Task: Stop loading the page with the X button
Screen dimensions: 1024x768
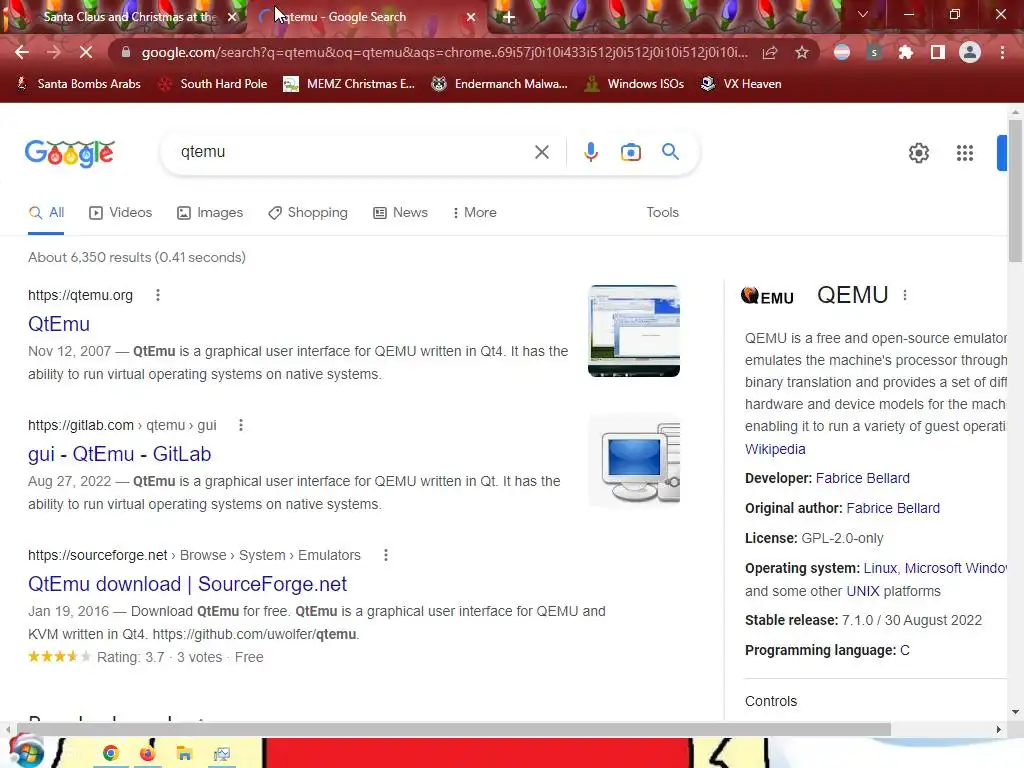Action: point(86,52)
